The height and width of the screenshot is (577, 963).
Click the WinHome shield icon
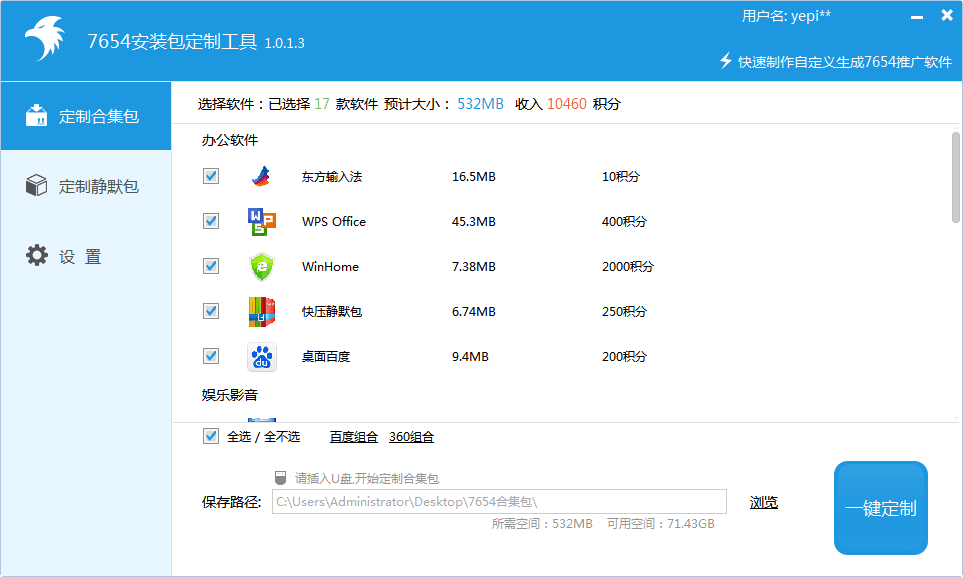click(x=262, y=267)
